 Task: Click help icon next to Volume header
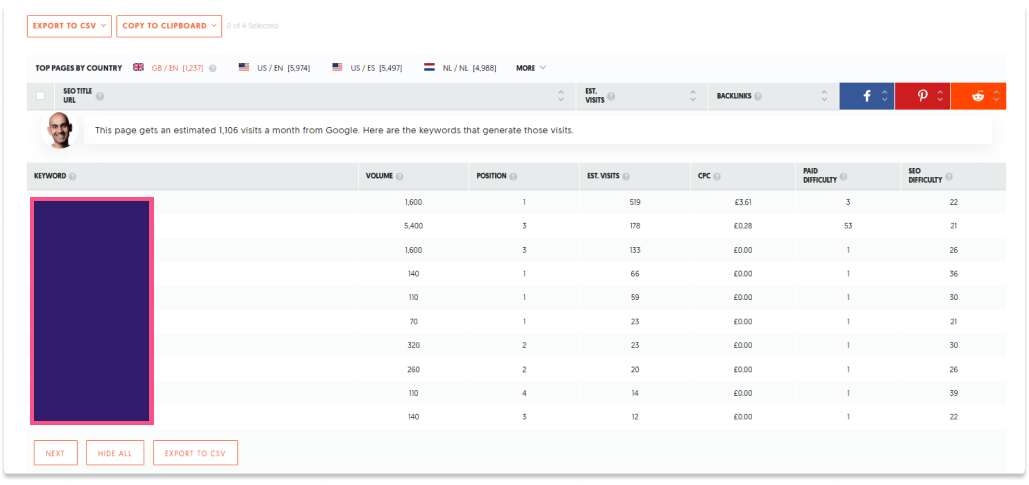pyautogui.click(x=400, y=177)
